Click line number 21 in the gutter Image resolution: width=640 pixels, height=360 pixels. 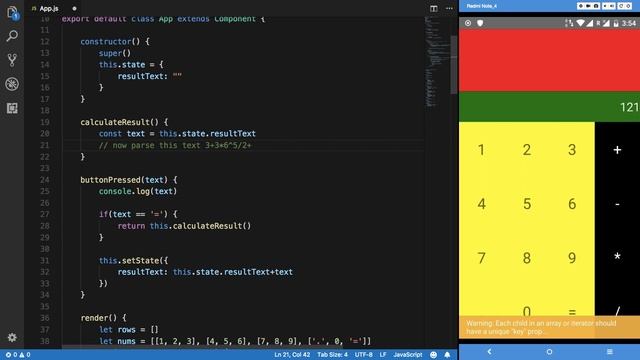45,145
